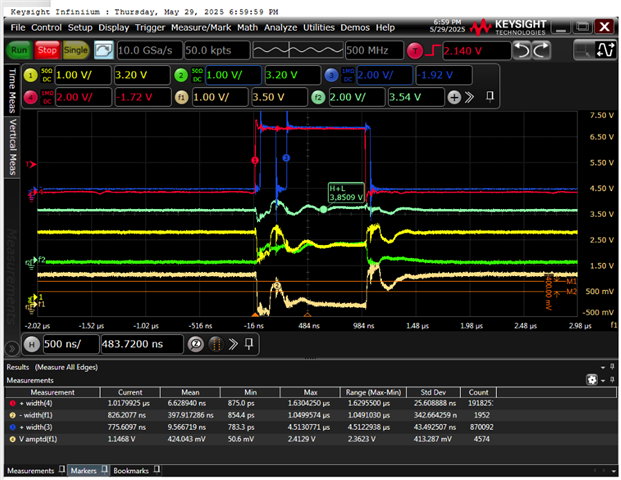Viewport: 621px width, 480px height.
Task: Click the 500 MHz bandwidth field
Action: point(374,50)
